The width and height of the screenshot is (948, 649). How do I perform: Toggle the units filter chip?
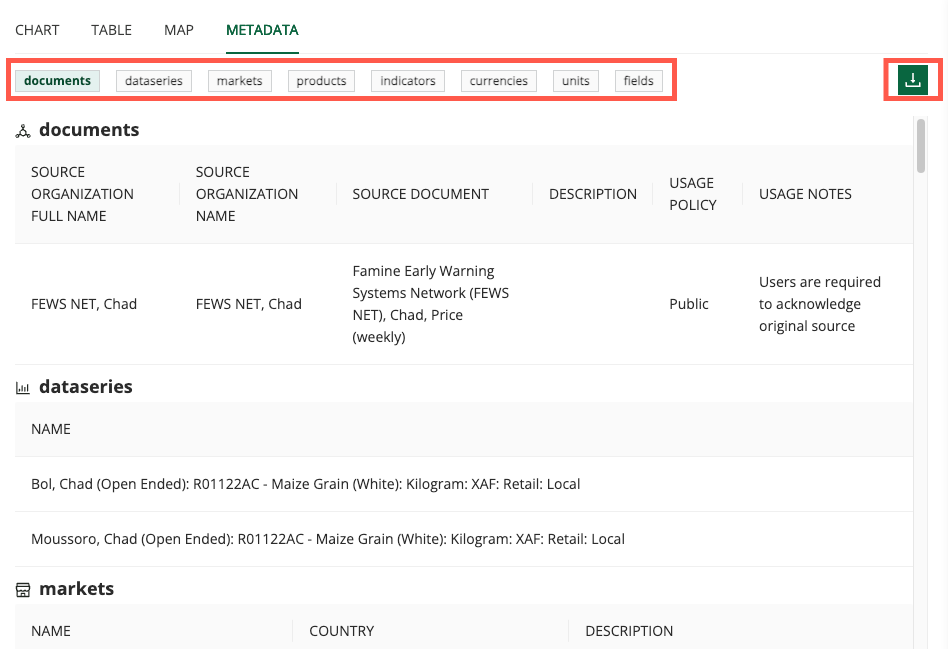(x=575, y=80)
